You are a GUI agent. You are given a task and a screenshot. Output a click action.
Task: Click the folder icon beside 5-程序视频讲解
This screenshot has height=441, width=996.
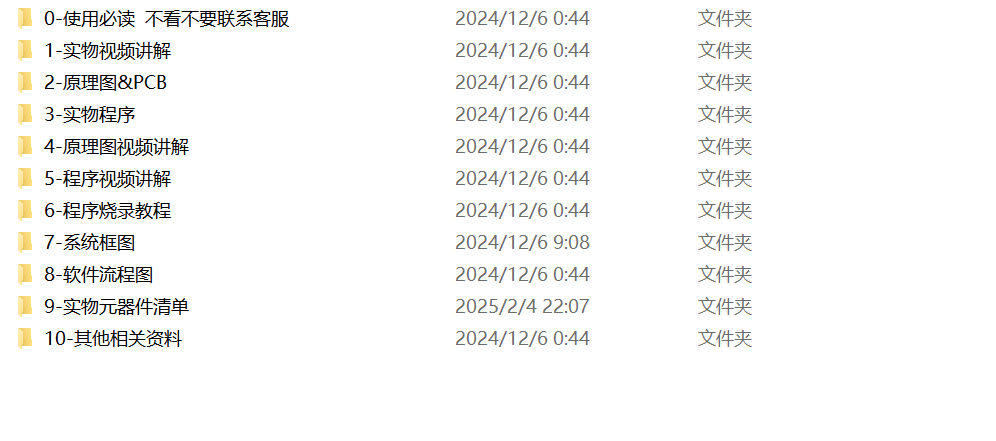[x=25, y=179]
